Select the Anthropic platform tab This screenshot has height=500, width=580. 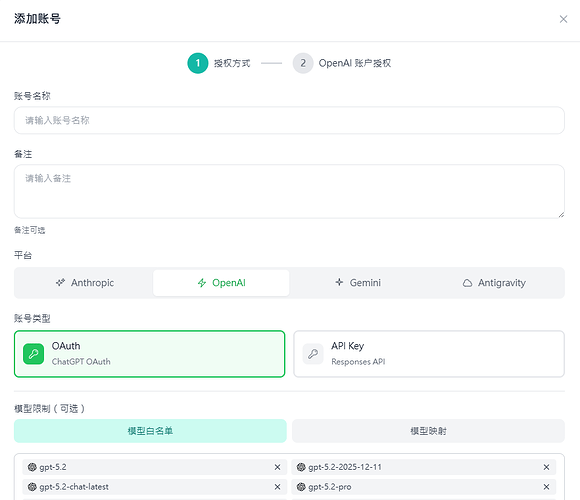(x=85, y=283)
